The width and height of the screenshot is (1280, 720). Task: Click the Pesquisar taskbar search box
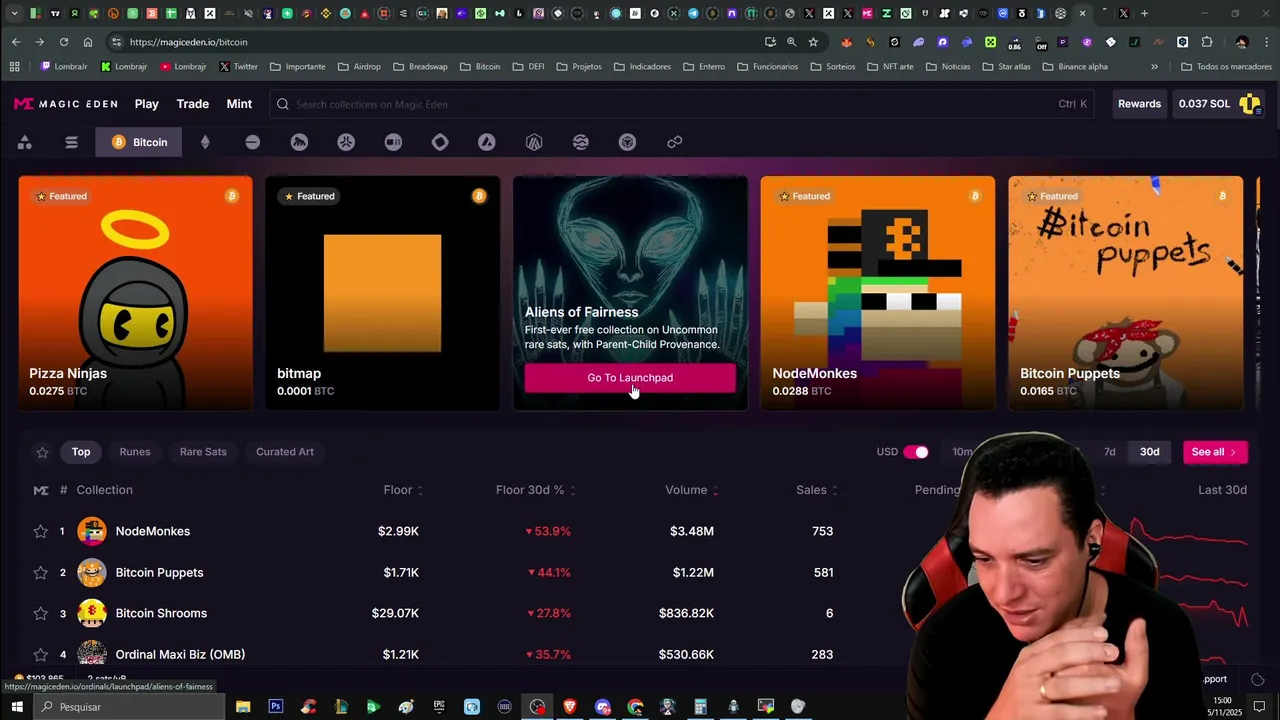pyautogui.click(x=130, y=707)
